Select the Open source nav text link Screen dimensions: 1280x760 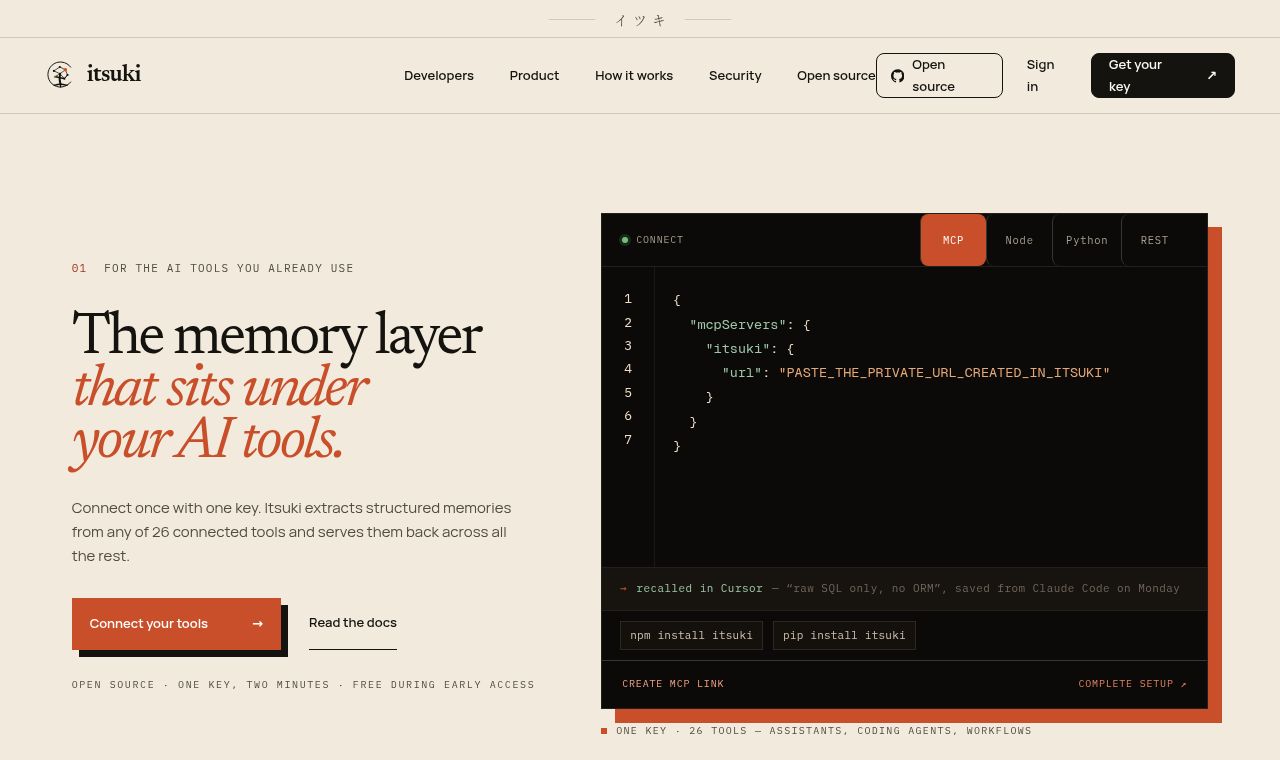[836, 76]
